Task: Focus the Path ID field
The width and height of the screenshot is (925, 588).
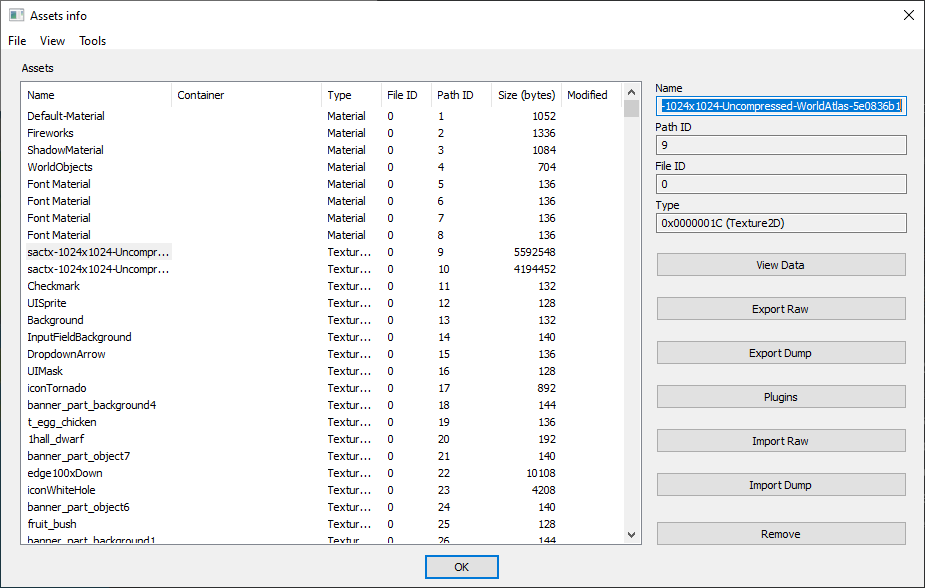Action: (x=781, y=145)
